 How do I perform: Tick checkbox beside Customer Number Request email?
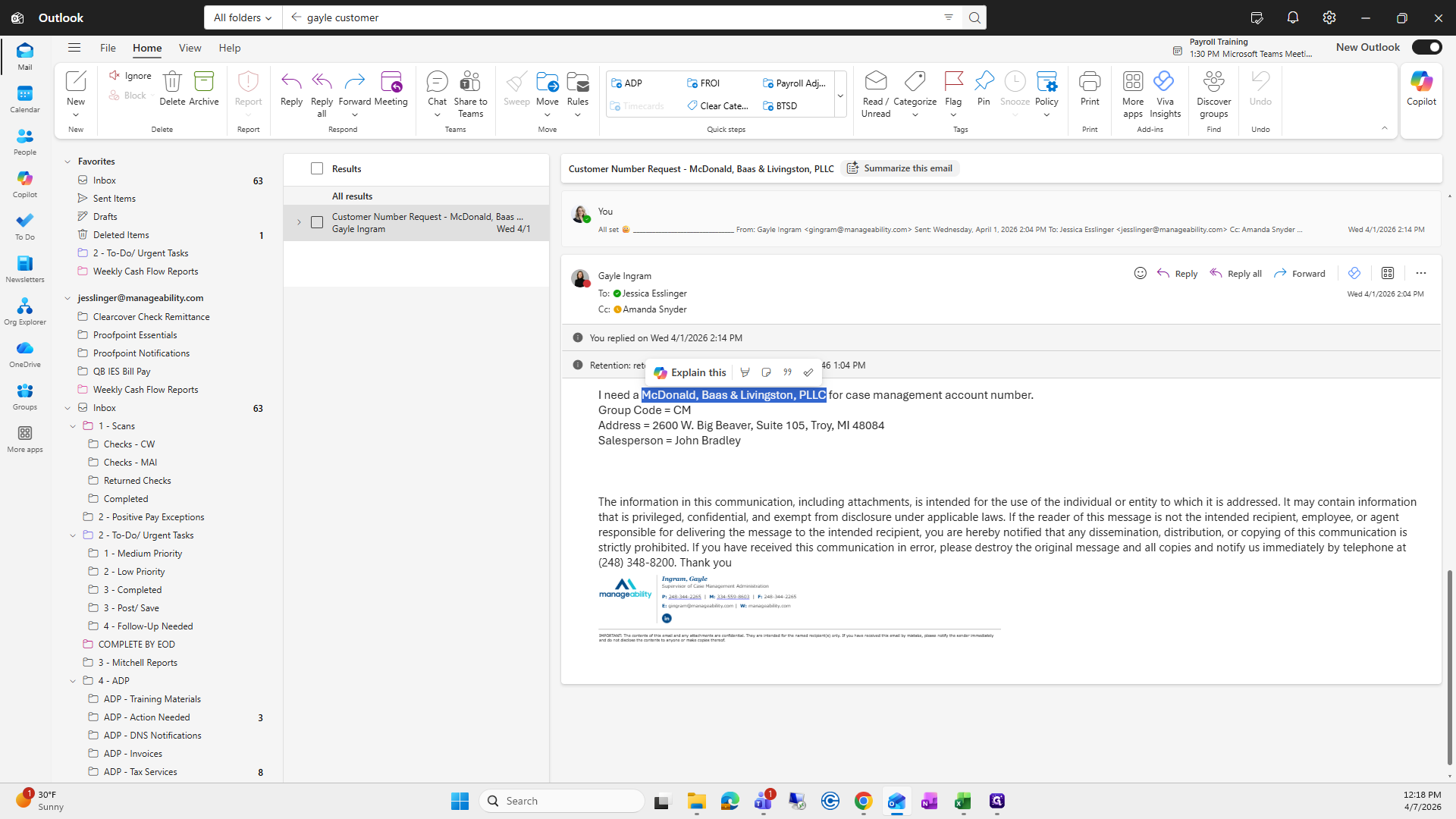click(317, 222)
